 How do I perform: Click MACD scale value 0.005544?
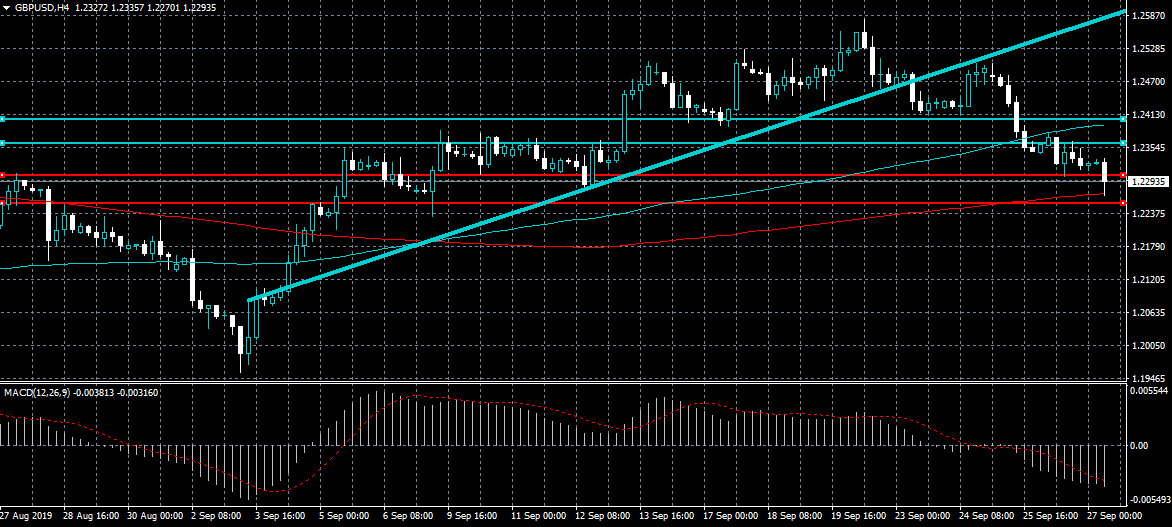[x=1150, y=390]
